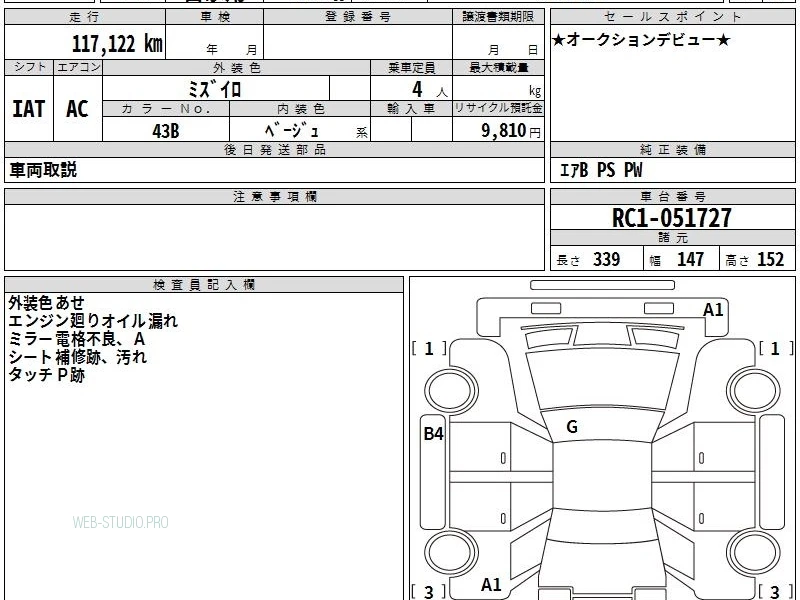Viewport: 800px width, 600px height.
Task: Click the A1 mark on the front bumper
Action: [713, 310]
